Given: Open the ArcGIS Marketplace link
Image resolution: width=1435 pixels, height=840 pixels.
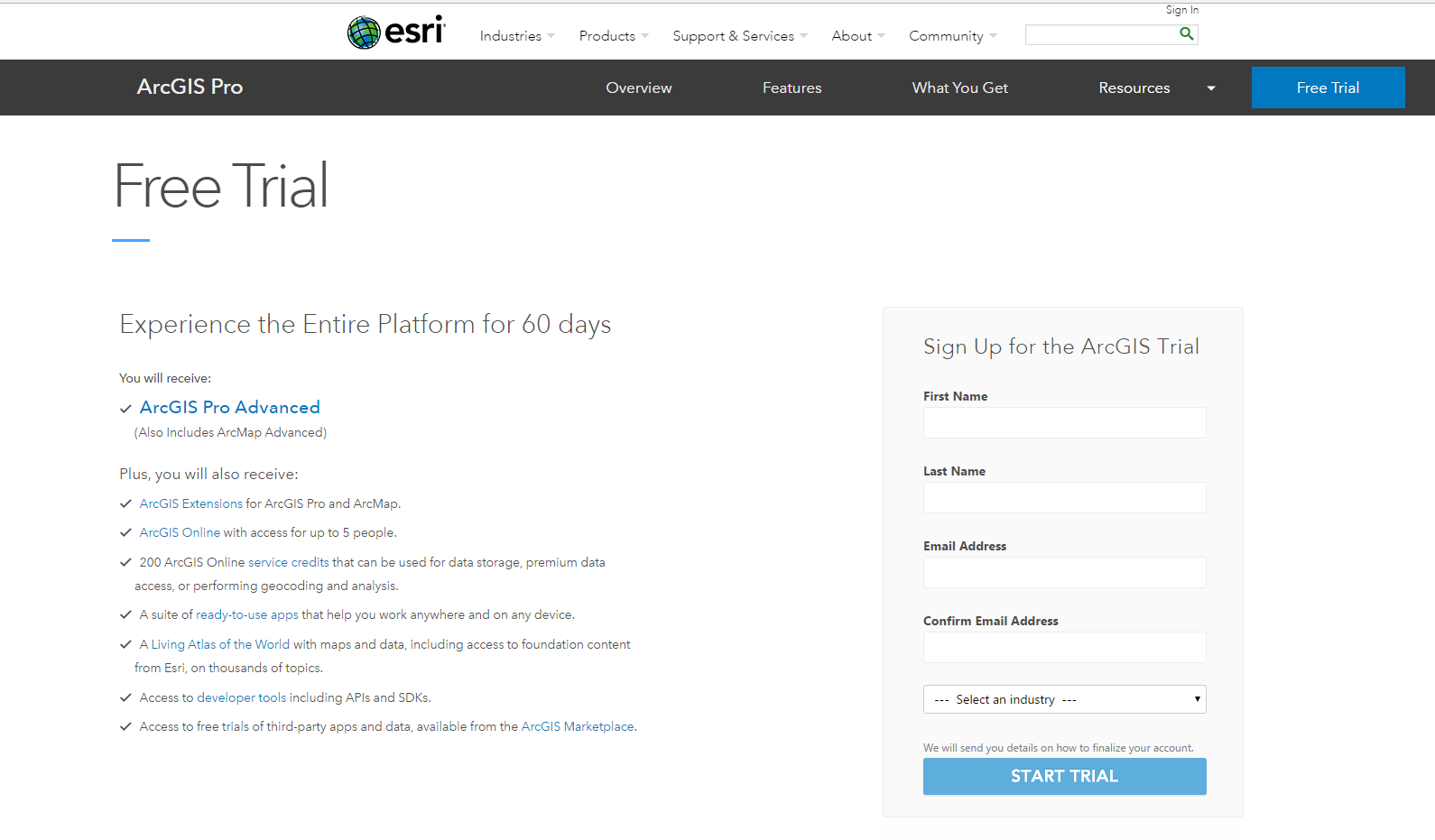Looking at the screenshot, I should tap(578, 726).
